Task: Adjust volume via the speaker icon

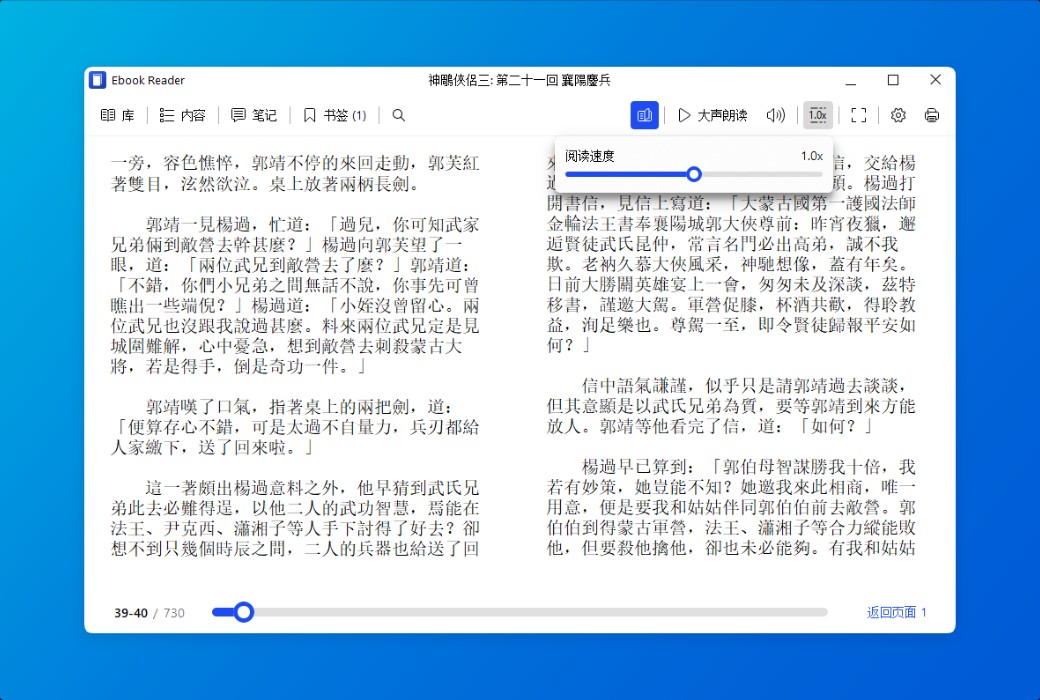Action: 775,114
